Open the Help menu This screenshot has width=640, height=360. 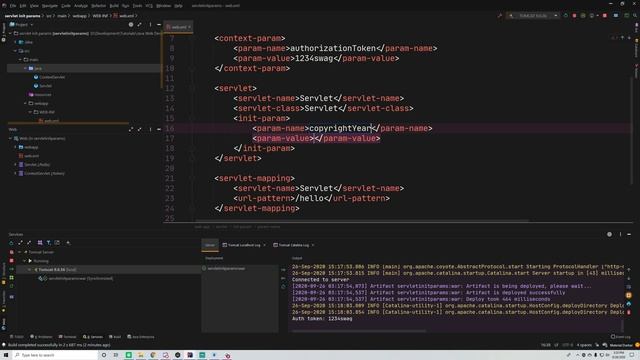[x=178, y=6]
